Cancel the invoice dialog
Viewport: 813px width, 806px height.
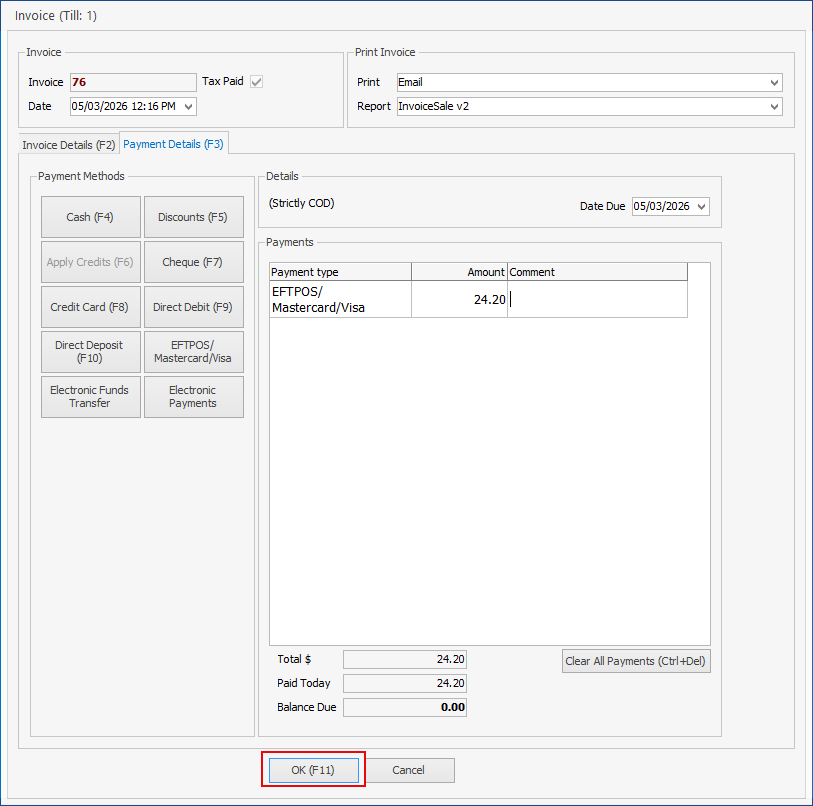[409, 770]
